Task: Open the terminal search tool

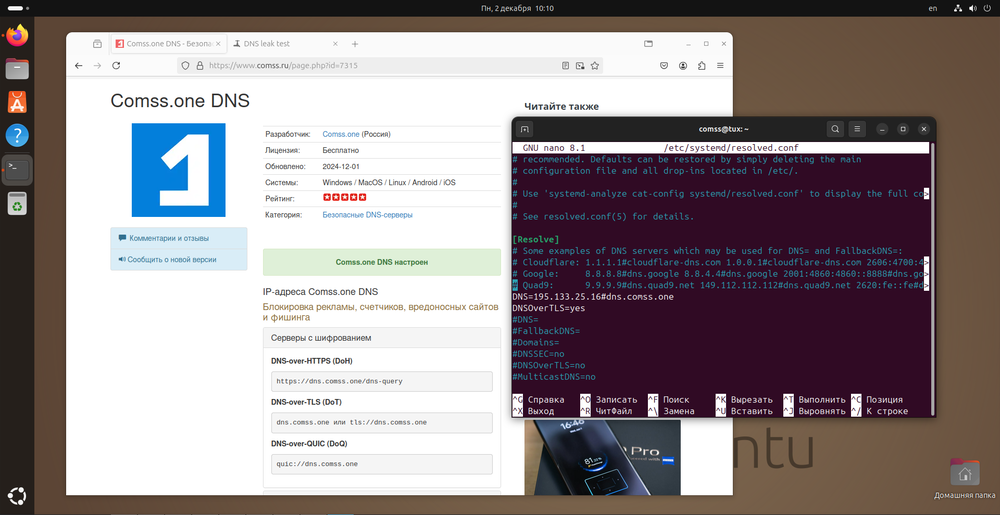Action: [835, 129]
